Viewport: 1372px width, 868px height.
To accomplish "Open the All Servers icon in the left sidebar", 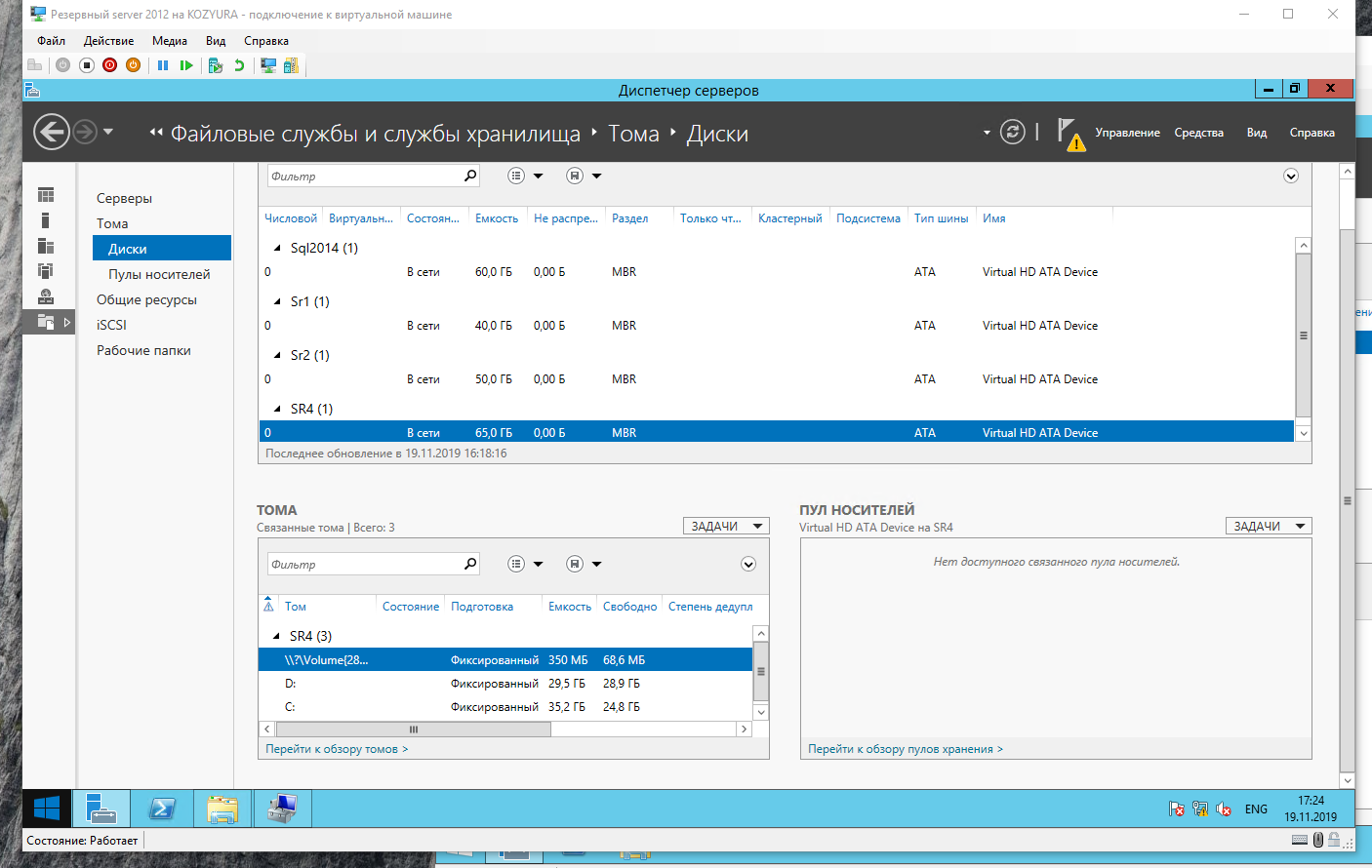I will click(x=46, y=246).
